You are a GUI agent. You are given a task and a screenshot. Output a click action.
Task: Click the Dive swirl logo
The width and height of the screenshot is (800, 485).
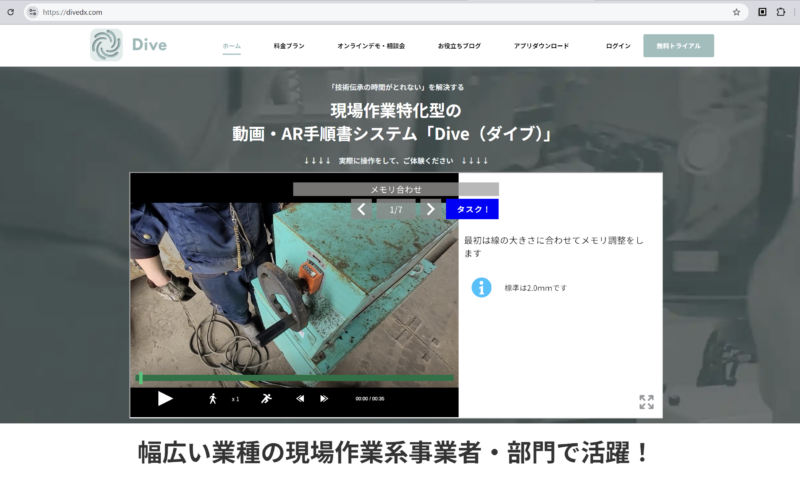106,45
